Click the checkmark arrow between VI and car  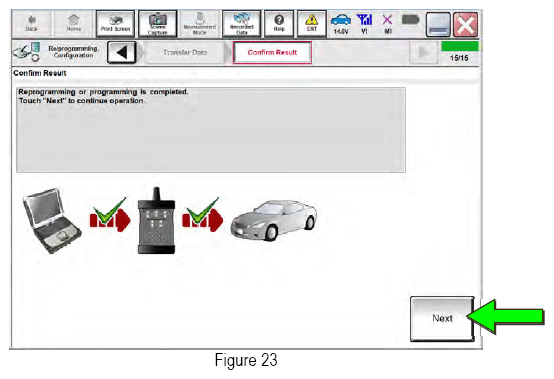[202, 215]
